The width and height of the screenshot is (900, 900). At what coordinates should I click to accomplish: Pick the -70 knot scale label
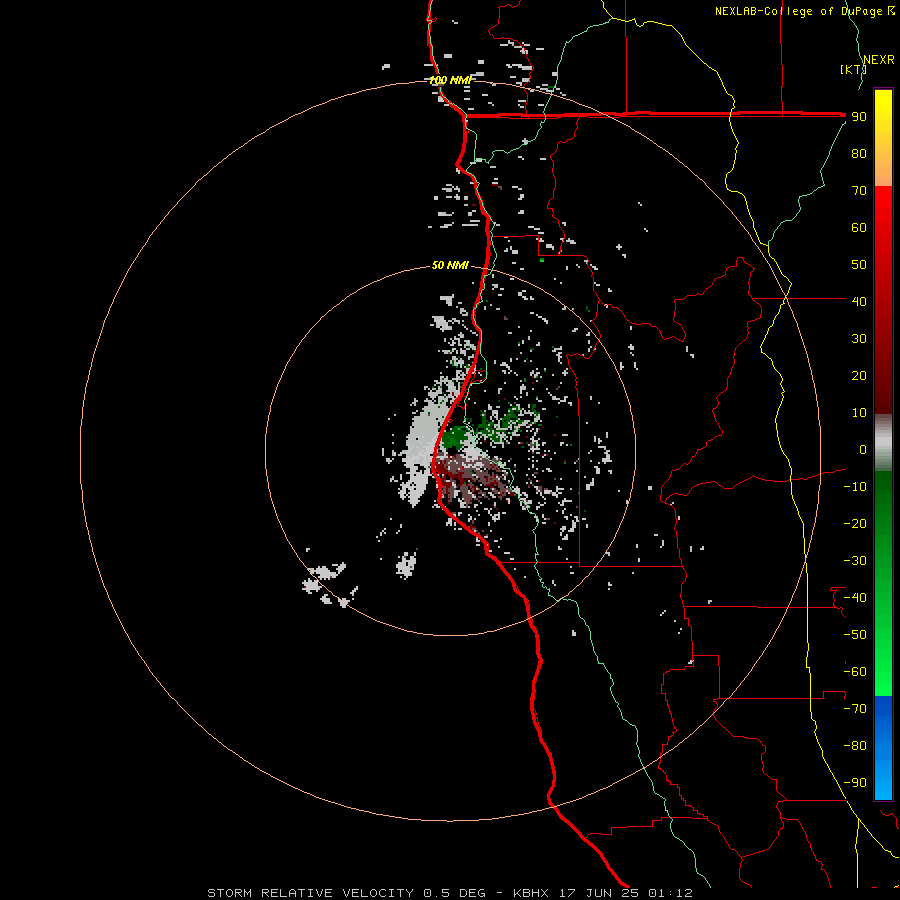pos(855,709)
